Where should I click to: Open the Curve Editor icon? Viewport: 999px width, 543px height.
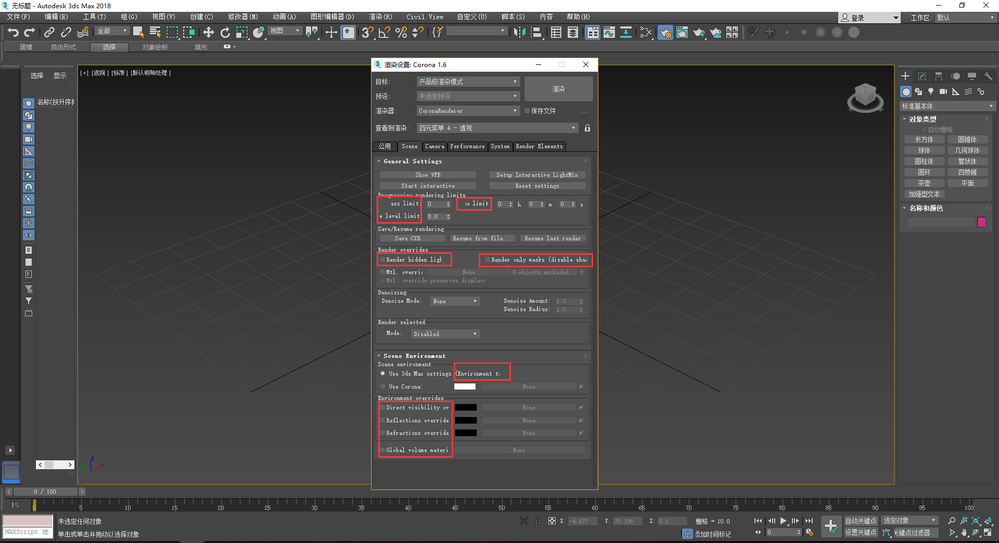point(609,32)
